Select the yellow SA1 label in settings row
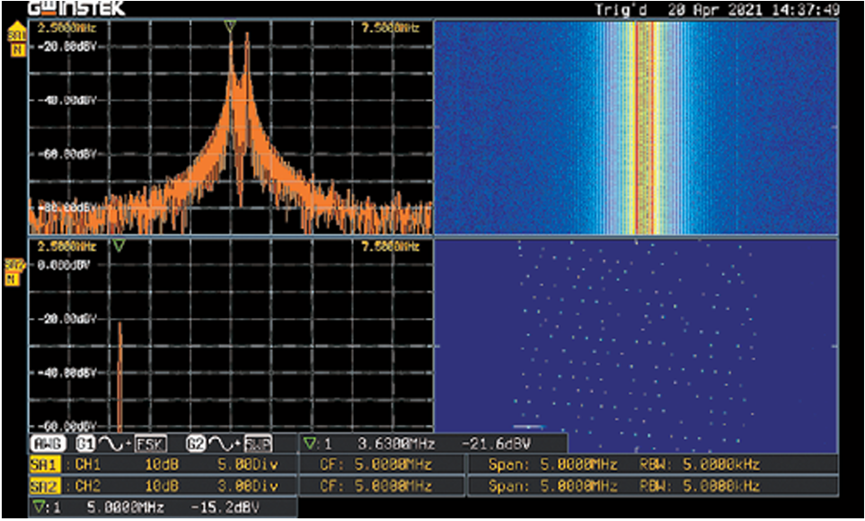Image resolution: width=865 pixels, height=521 pixels. point(45,465)
